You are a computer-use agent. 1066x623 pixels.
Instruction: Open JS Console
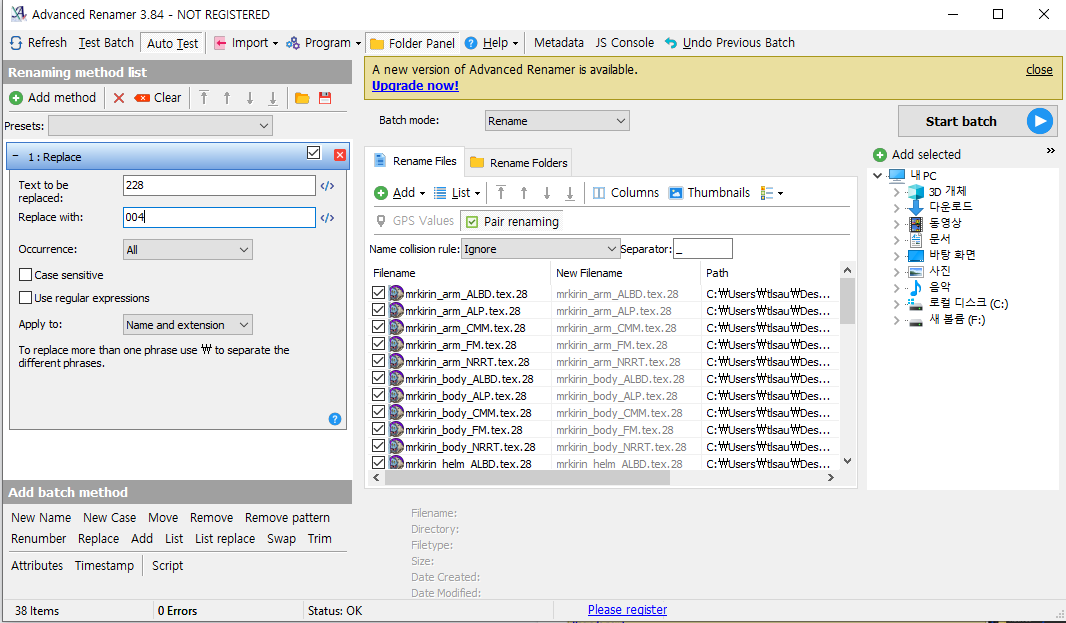click(625, 43)
